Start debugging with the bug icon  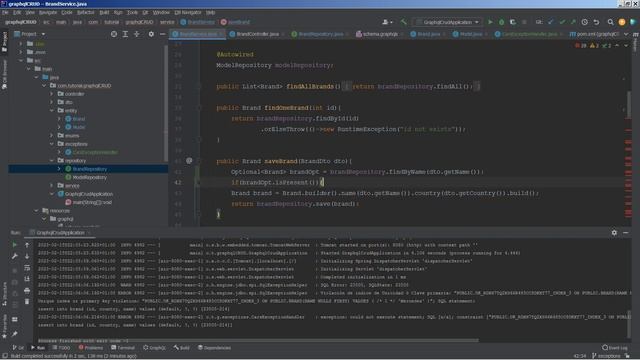coord(502,22)
